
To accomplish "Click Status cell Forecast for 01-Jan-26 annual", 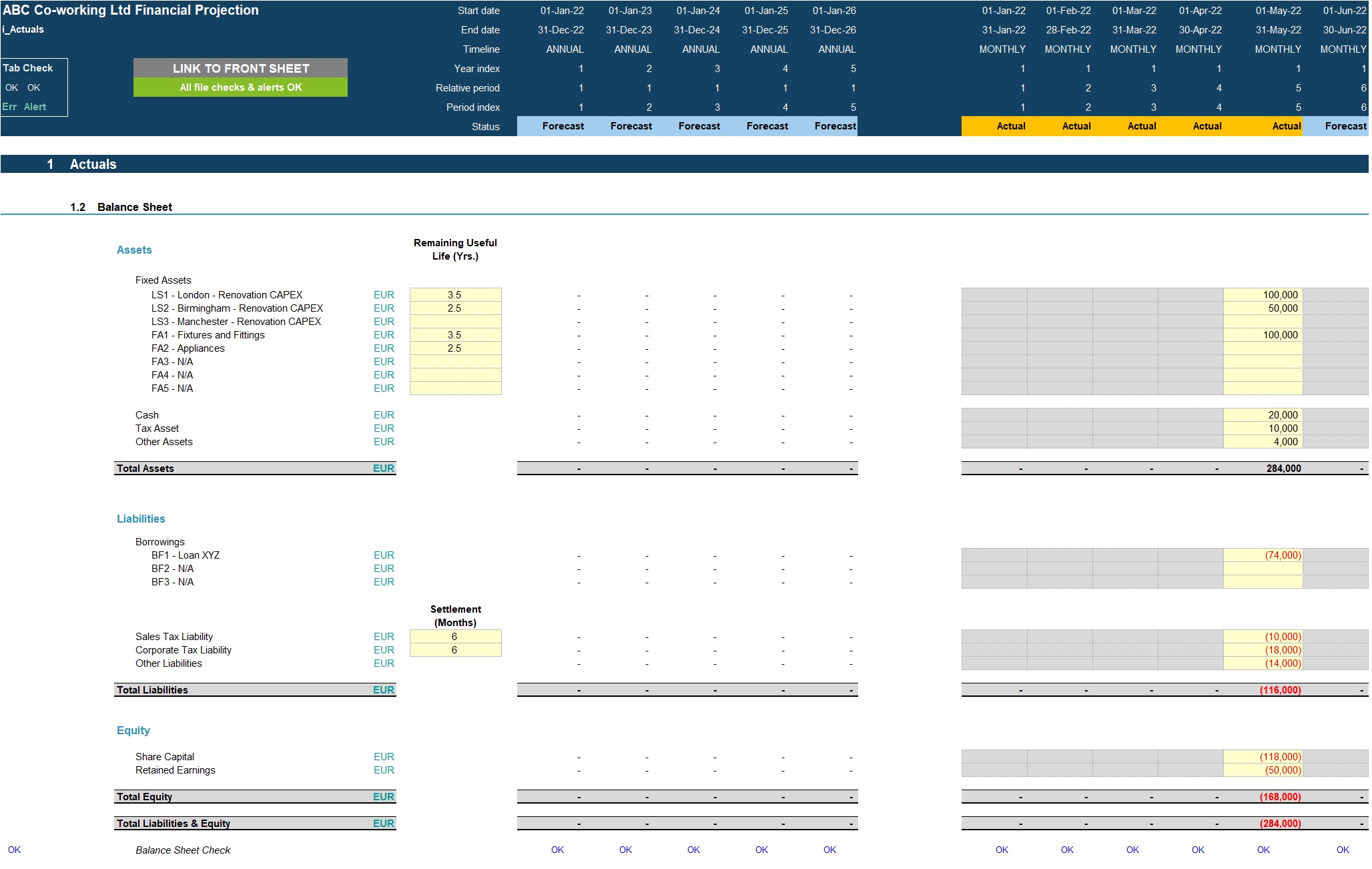I will (823, 126).
